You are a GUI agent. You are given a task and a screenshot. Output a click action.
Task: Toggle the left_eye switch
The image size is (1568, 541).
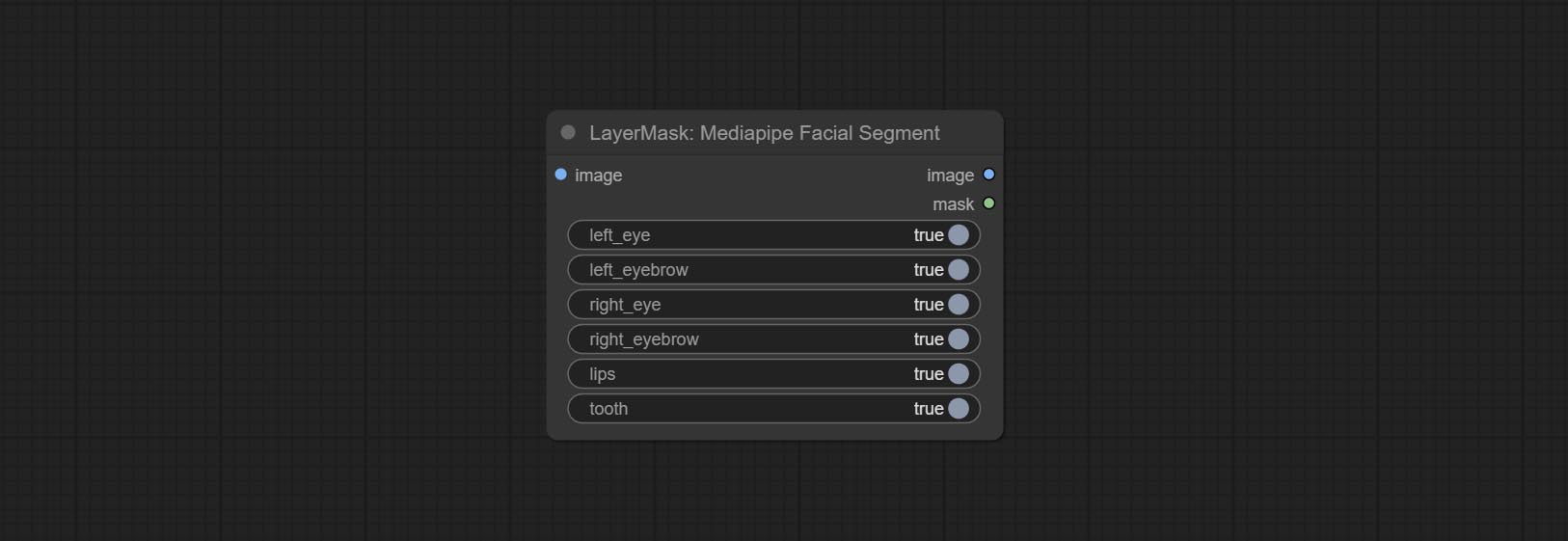click(774, 235)
